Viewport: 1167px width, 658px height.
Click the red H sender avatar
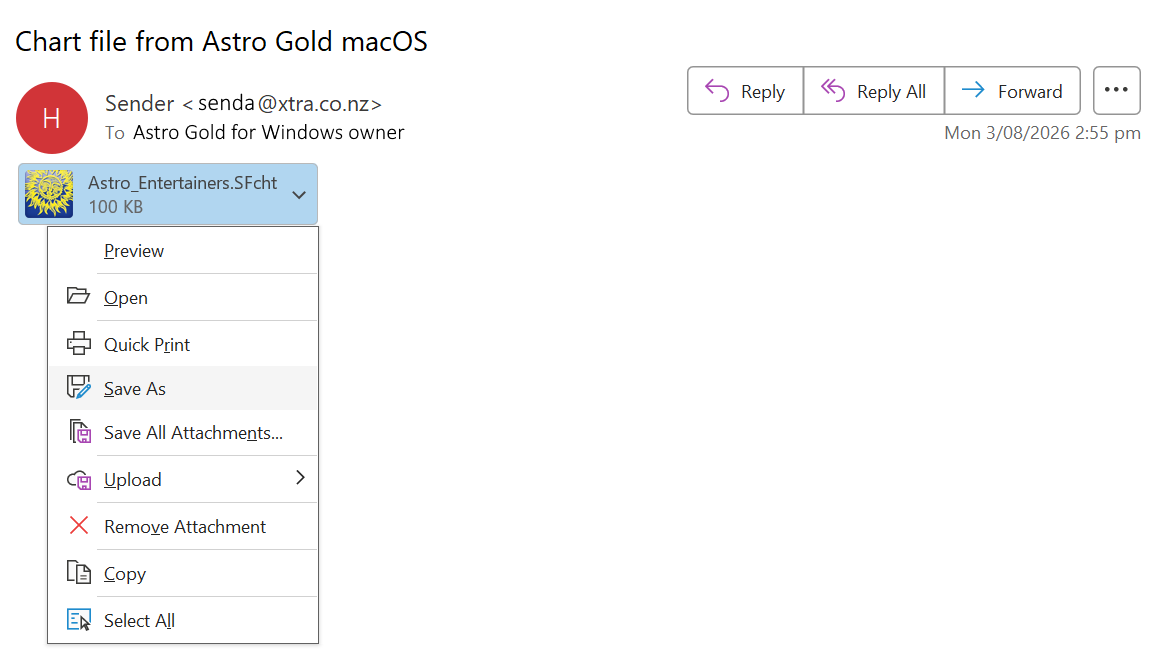pyautogui.click(x=51, y=118)
